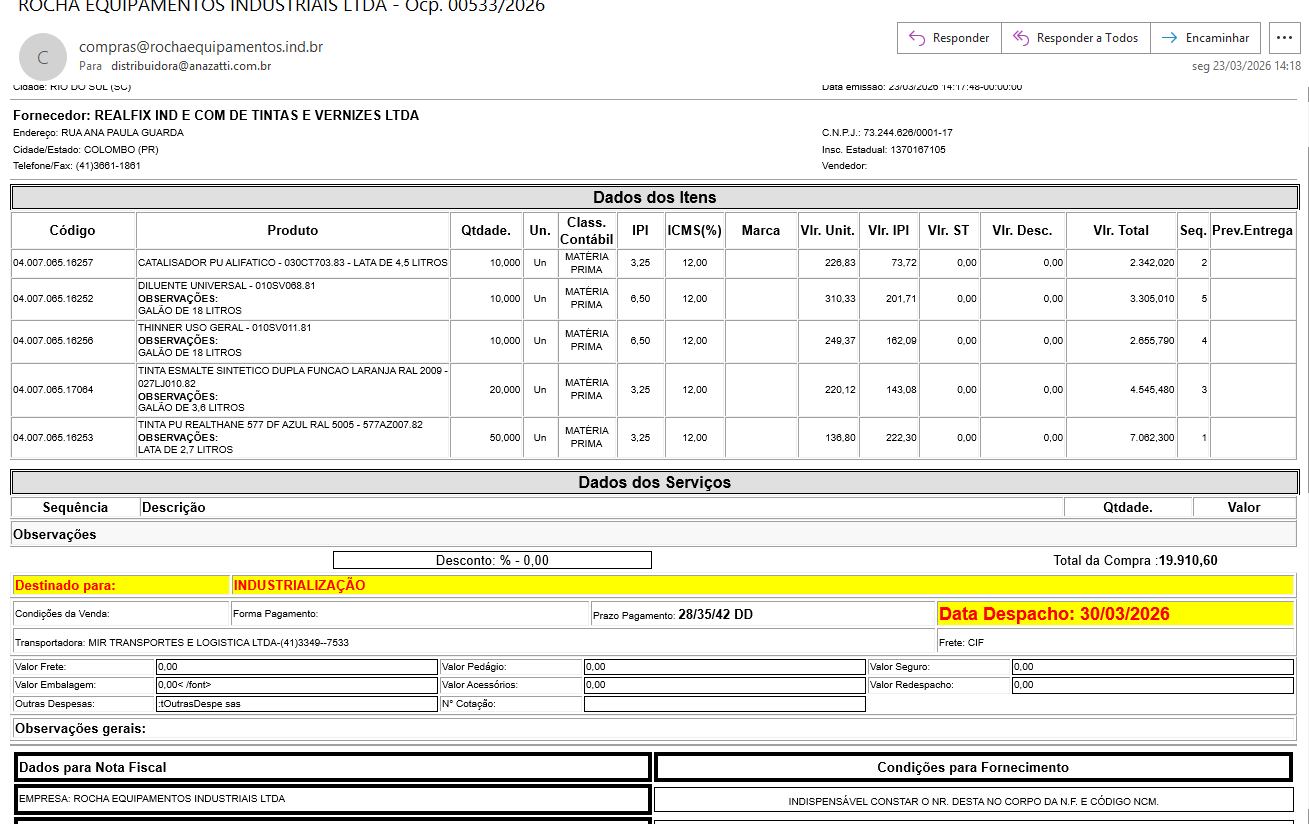Open the more actions ellipsis menu

point(1284,38)
